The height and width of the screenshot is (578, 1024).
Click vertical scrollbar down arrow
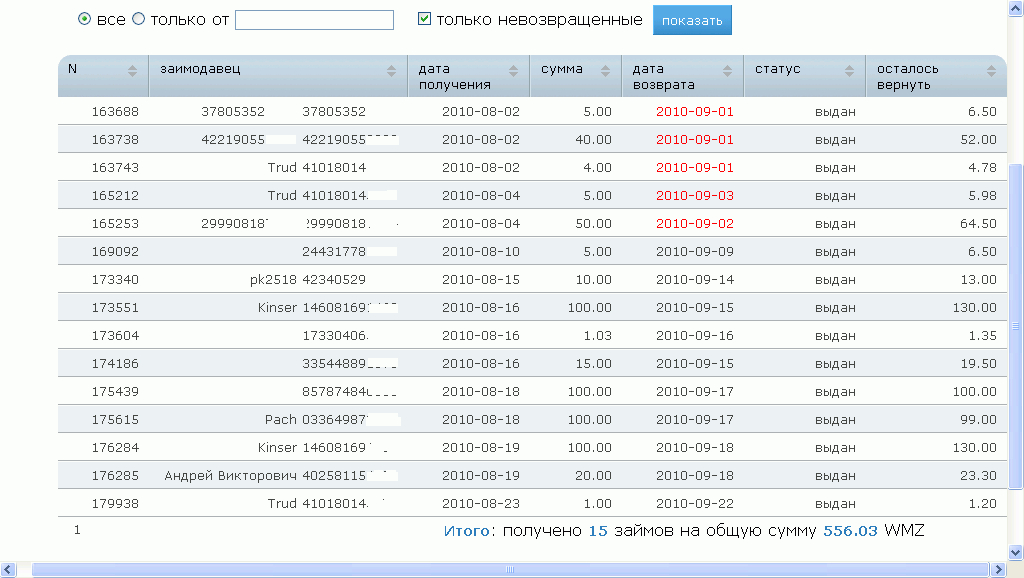1016,550
